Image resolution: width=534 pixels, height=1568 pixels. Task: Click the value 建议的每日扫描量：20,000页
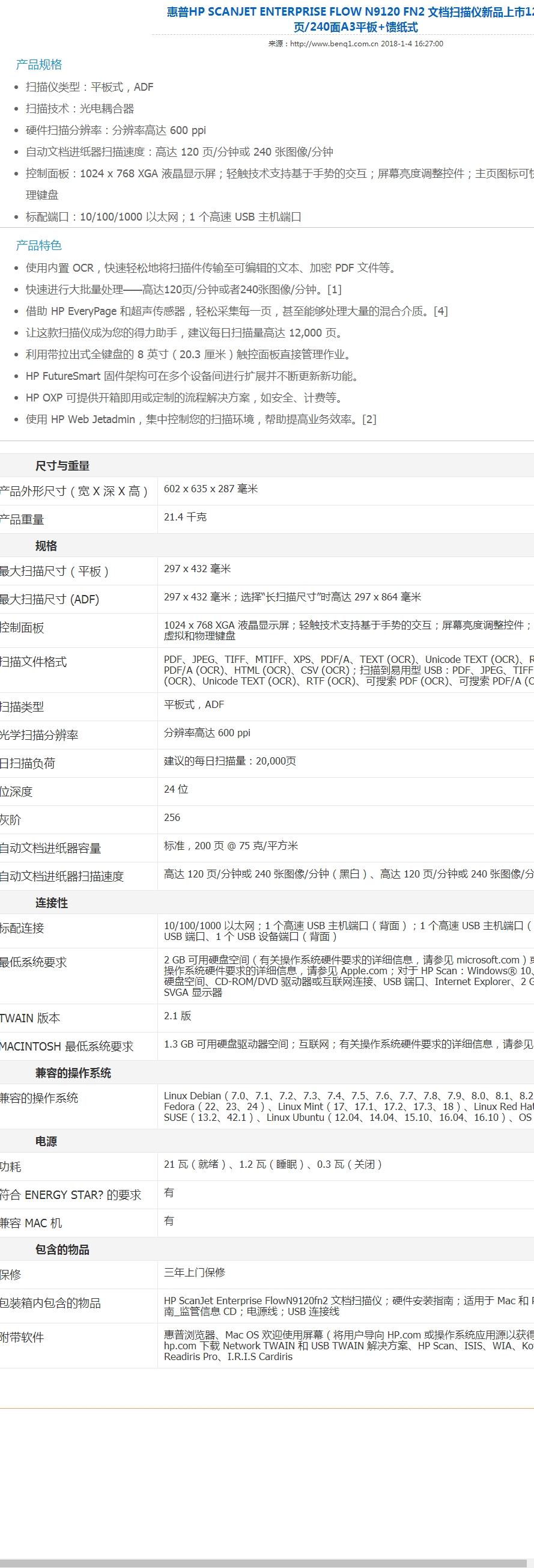tap(230, 761)
